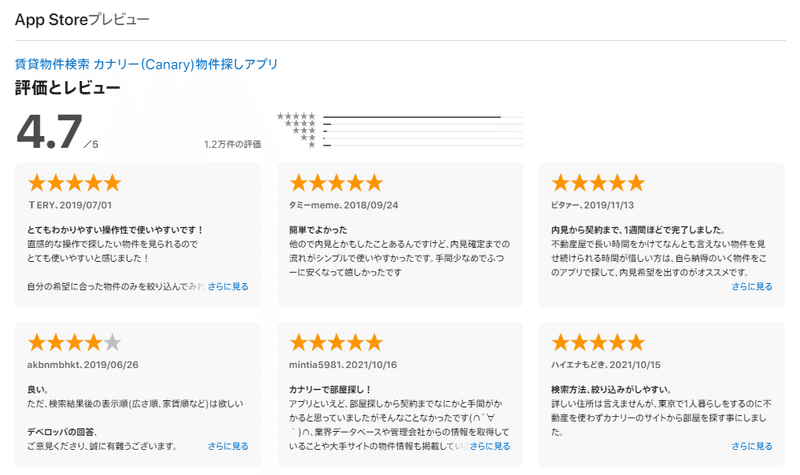
Task: Expand ハイエナもどき's review with さらに見る
Action: click(752, 446)
